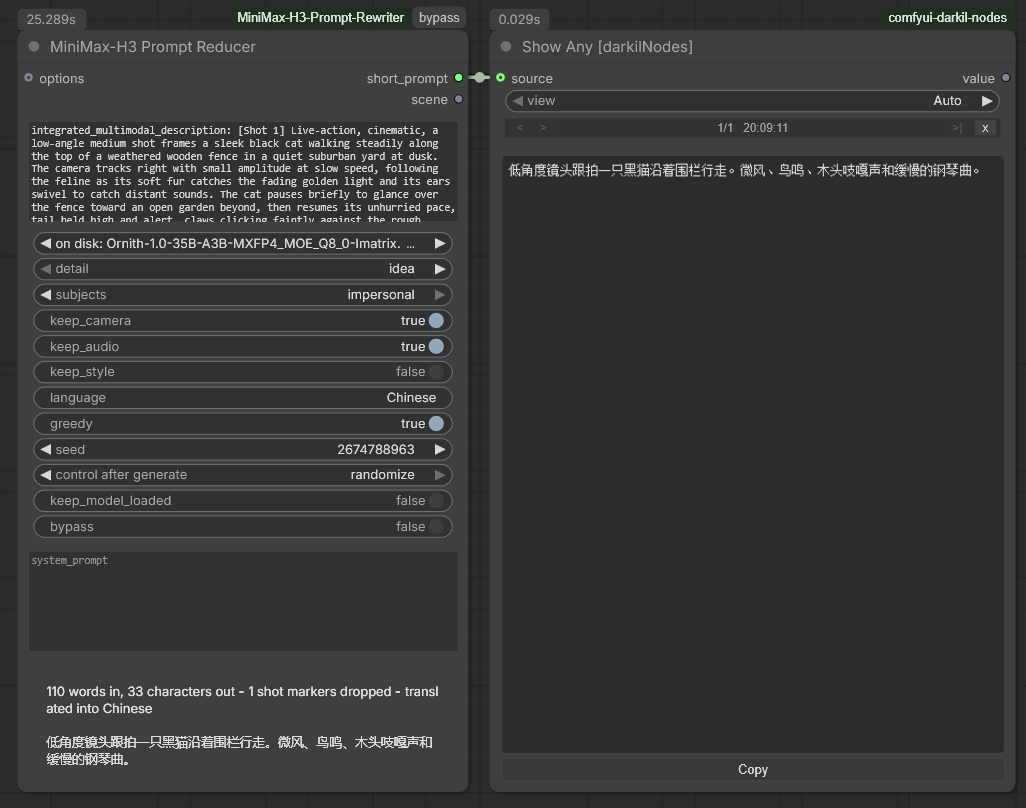Click the MiniMax-H3 Prompt Reducer title
1026x808 pixels.
click(152, 46)
